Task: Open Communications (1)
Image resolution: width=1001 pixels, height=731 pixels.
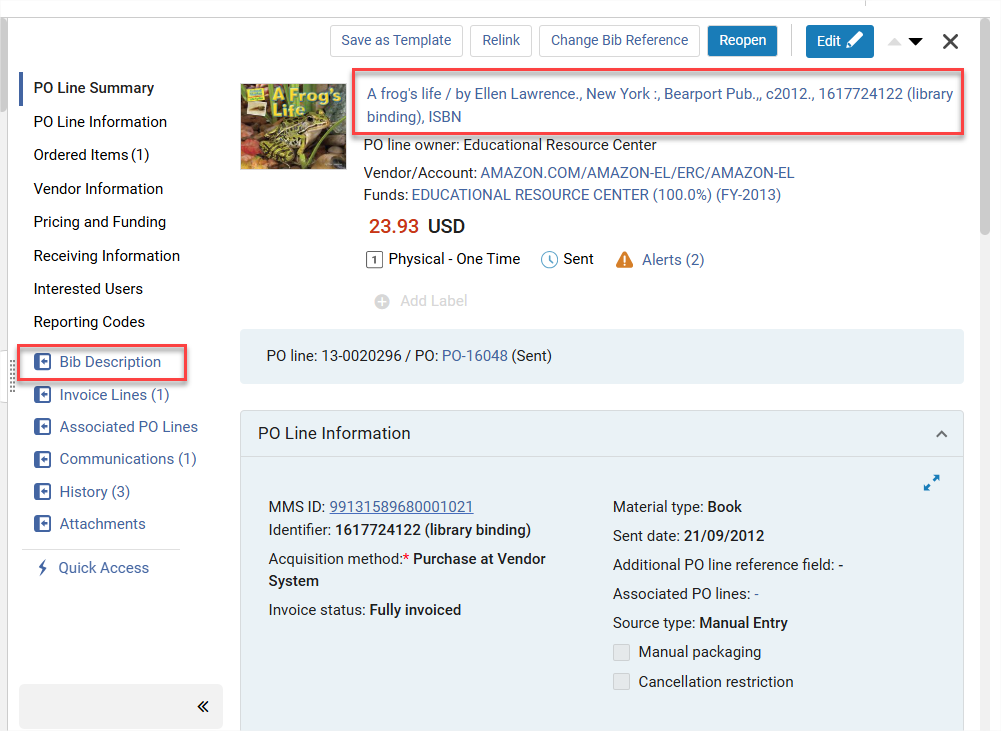Action: [128, 459]
